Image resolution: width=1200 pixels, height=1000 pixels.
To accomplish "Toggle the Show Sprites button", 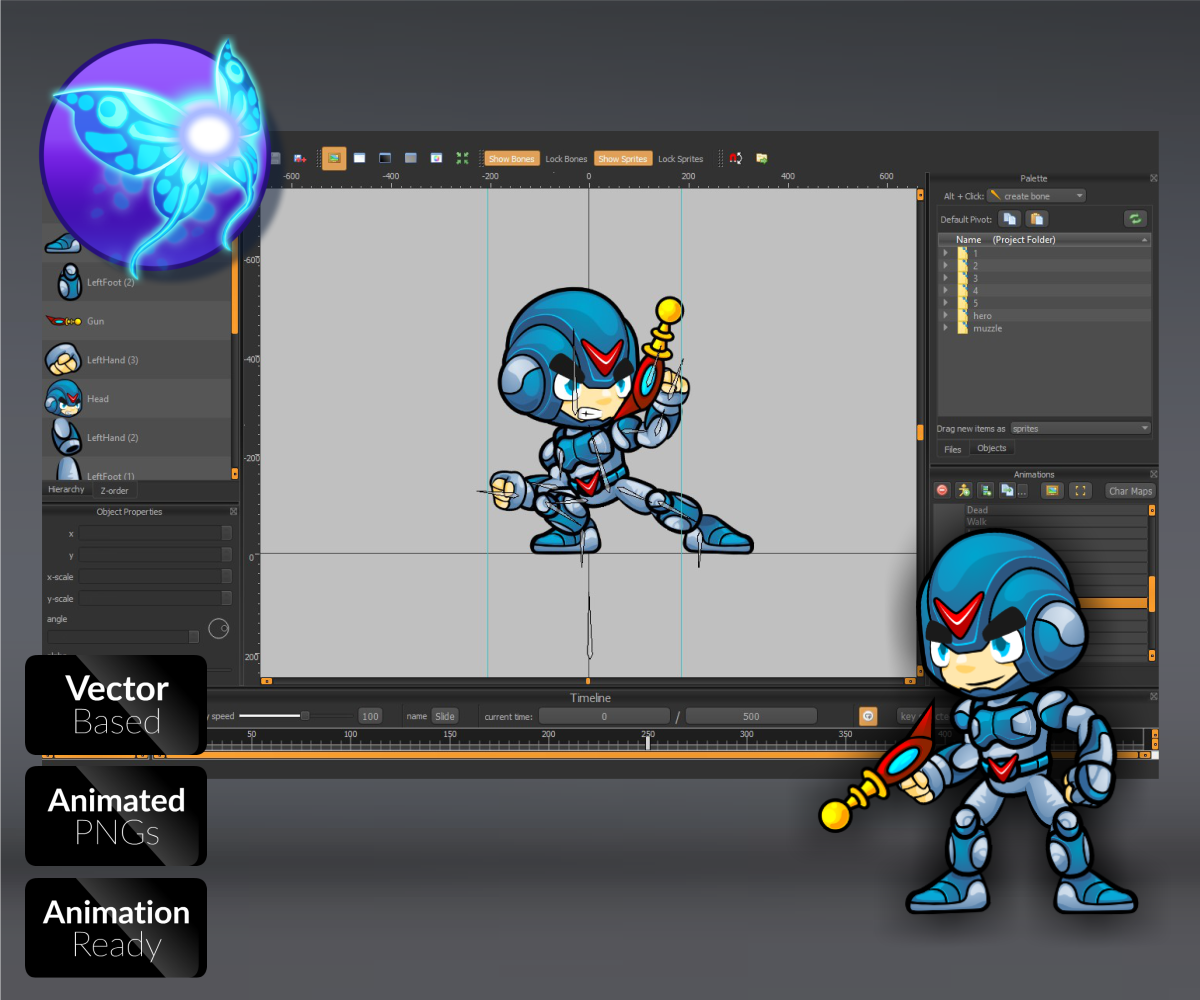I will [x=622, y=159].
